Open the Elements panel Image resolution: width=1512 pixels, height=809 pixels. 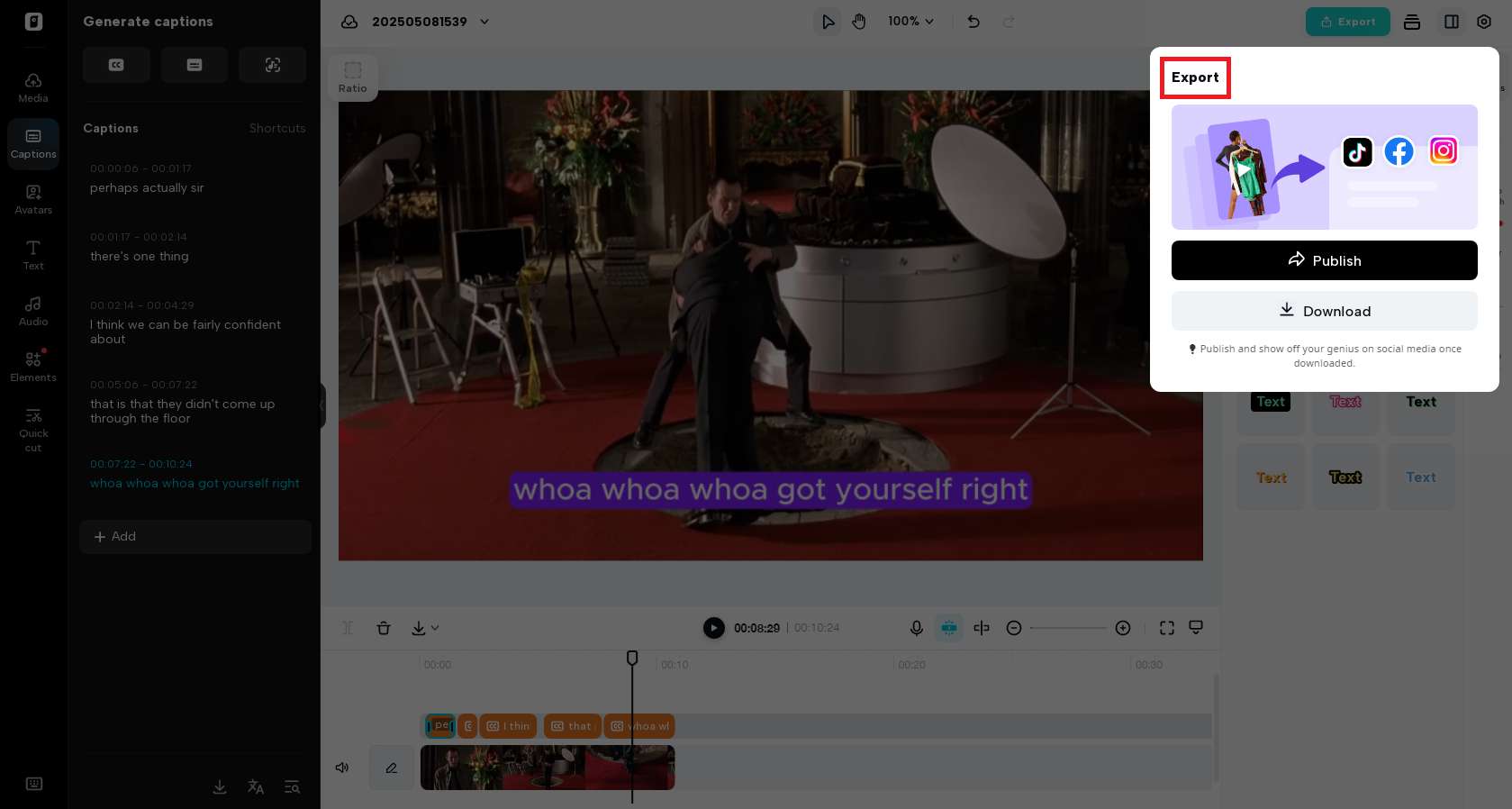click(33, 368)
